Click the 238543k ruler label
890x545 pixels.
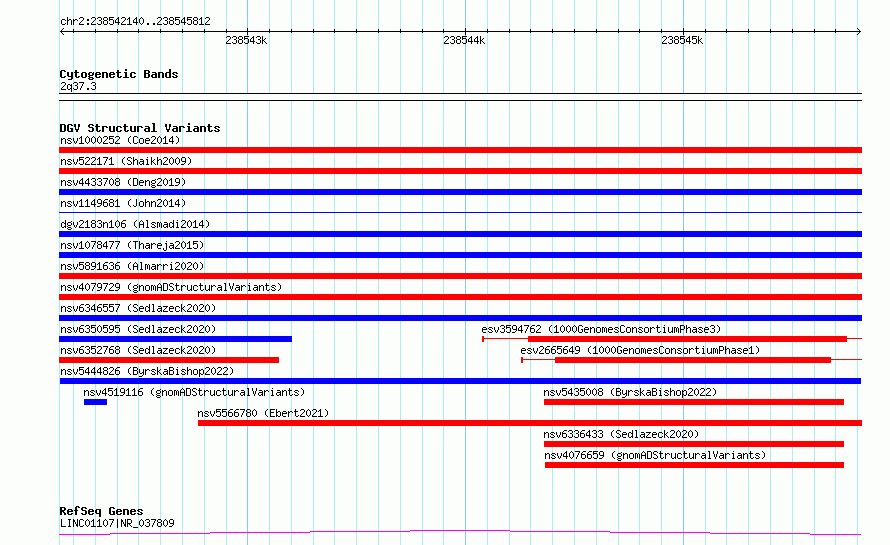[x=246, y=40]
